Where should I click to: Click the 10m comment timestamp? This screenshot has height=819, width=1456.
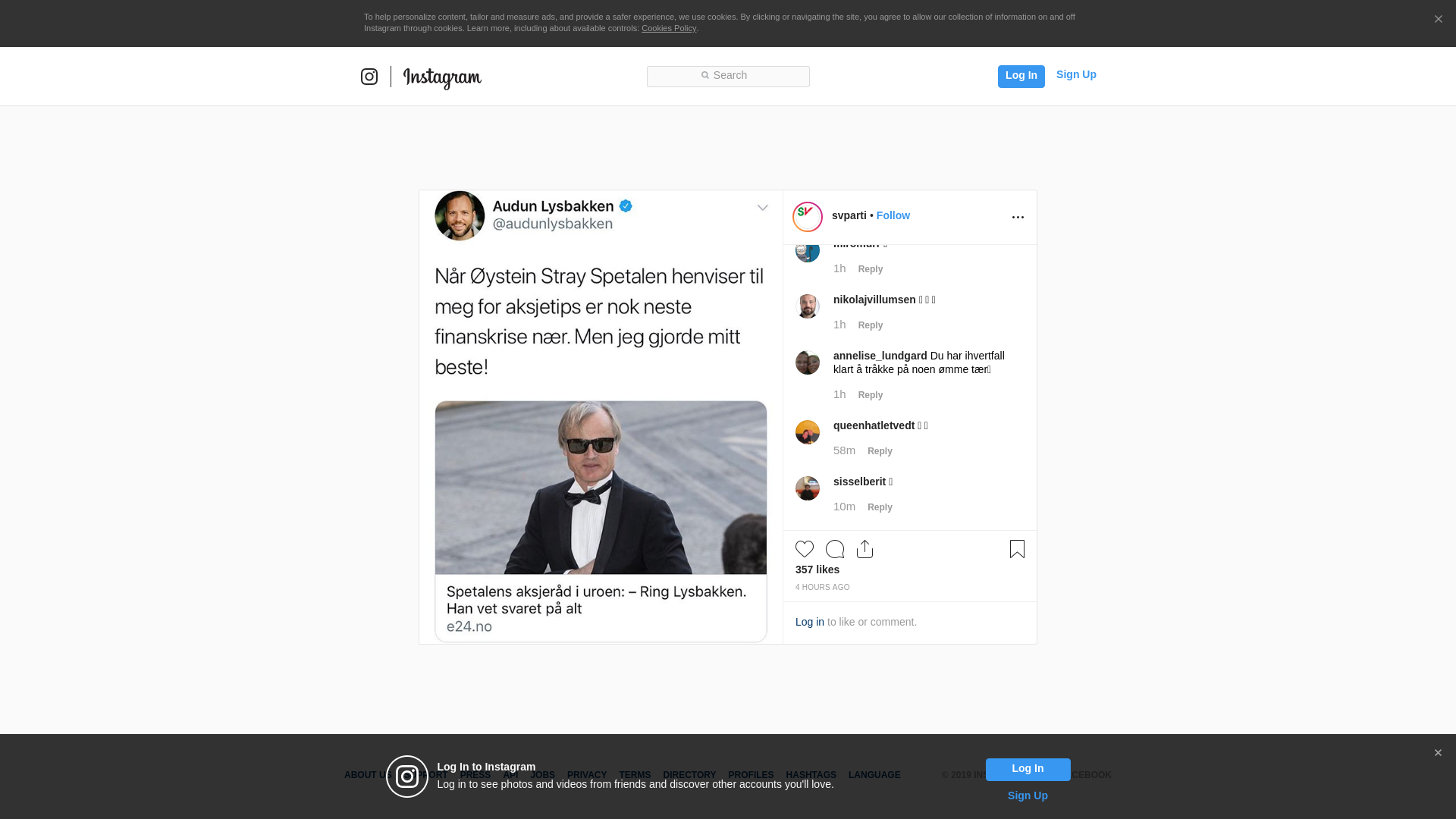[844, 507]
